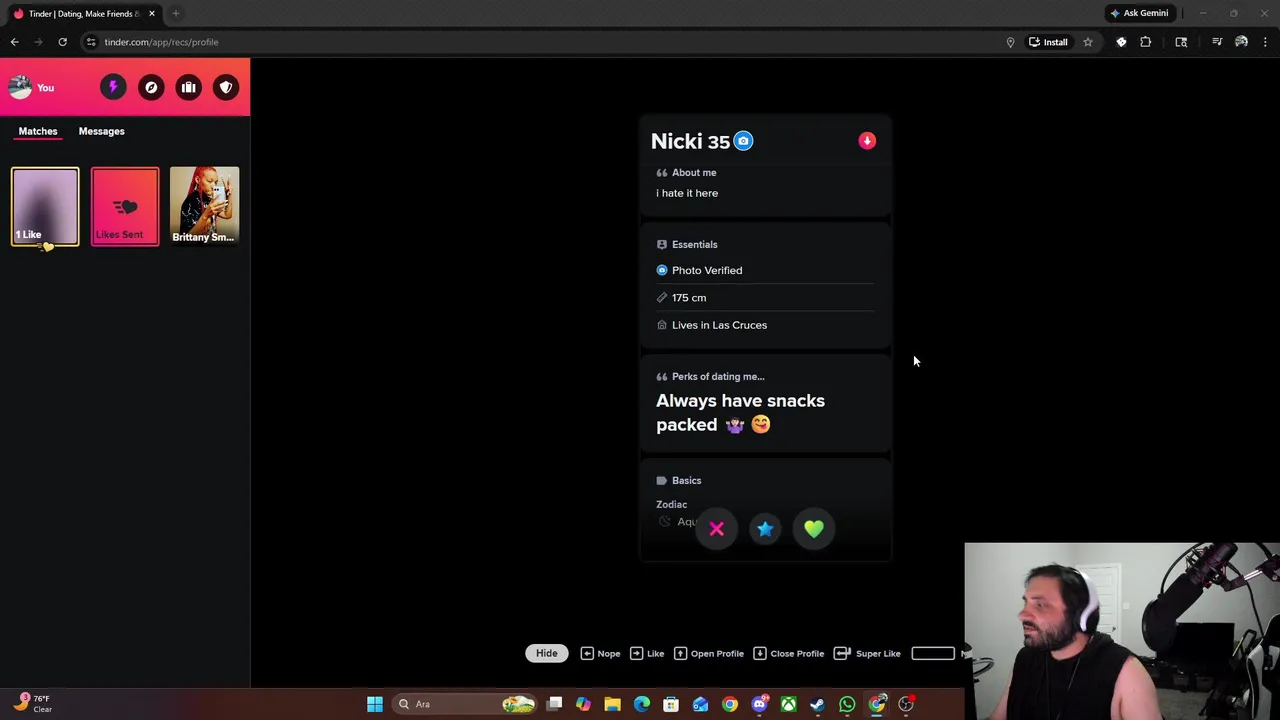The width and height of the screenshot is (1280, 720).
Task: Open a new browser tab
Action: (x=175, y=13)
